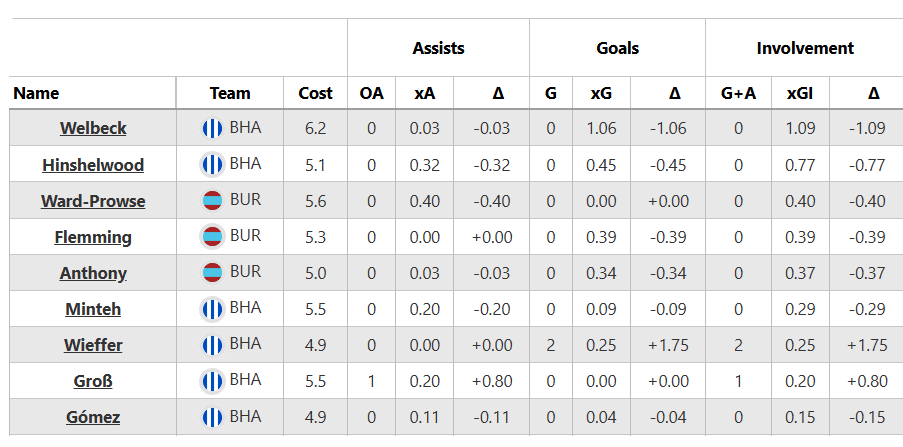This screenshot has width=903, height=447.
Task: Click Burnley badge icon beside Flemming
Action: point(212,237)
